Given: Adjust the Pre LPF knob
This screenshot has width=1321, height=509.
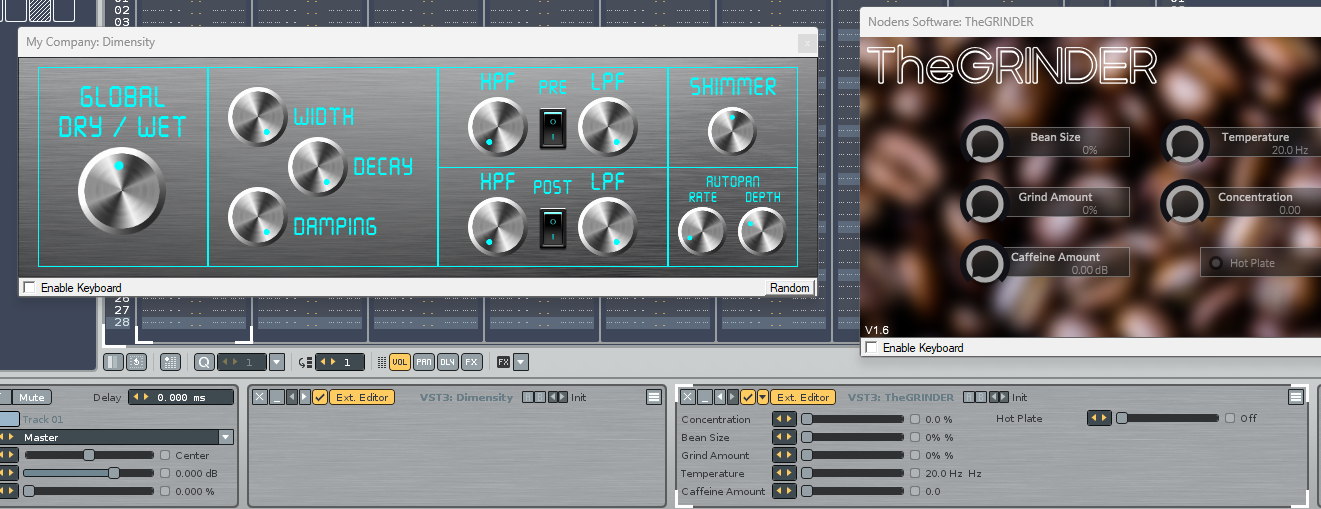Looking at the screenshot, I should click(607, 128).
